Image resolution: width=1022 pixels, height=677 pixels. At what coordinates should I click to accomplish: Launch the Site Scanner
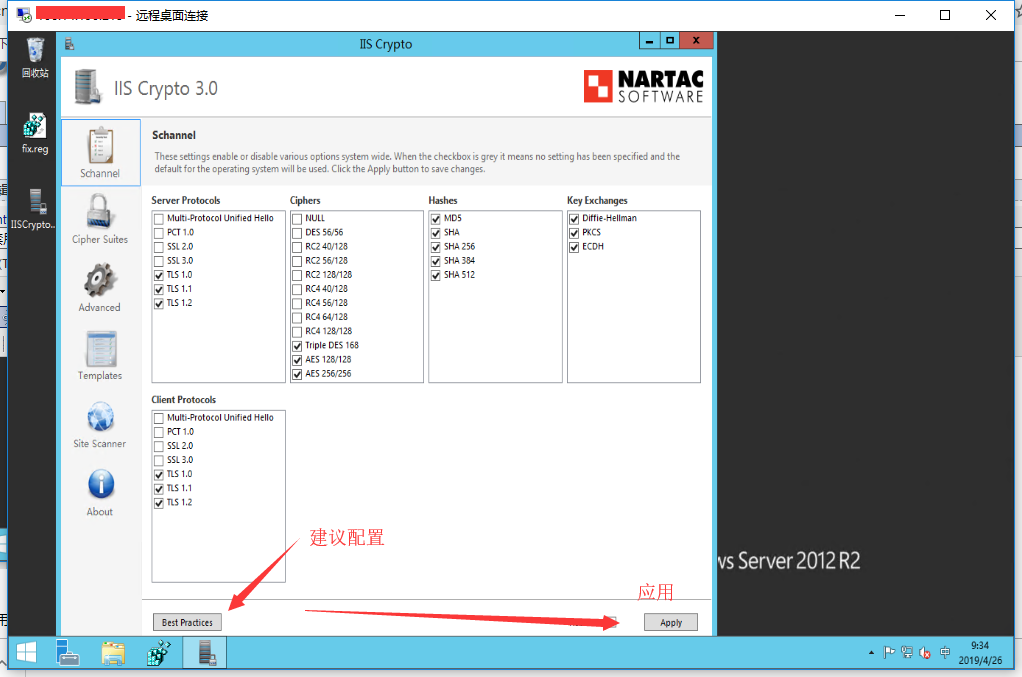click(x=99, y=424)
